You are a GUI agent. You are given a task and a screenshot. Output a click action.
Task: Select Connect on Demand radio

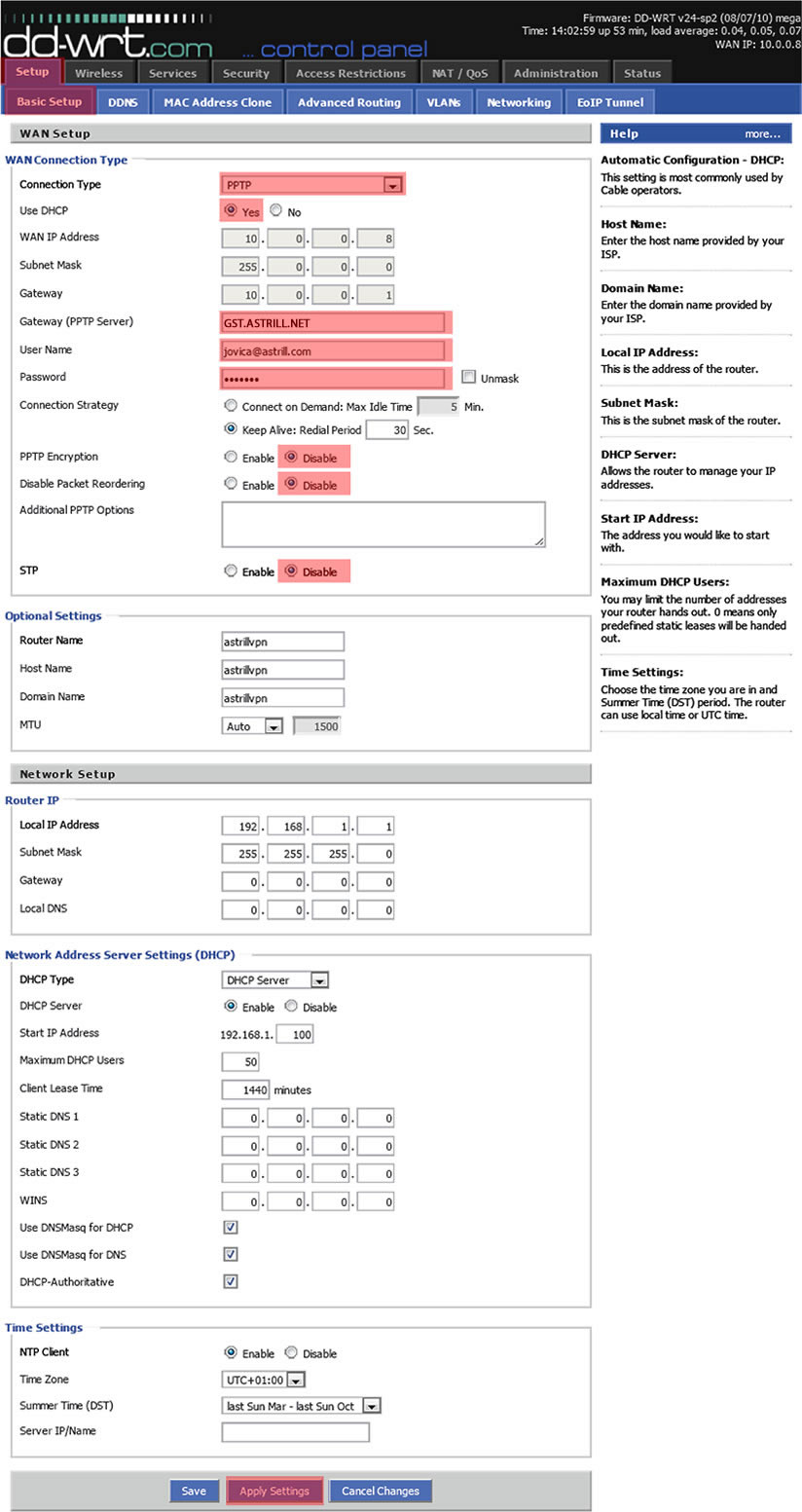tap(230, 405)
